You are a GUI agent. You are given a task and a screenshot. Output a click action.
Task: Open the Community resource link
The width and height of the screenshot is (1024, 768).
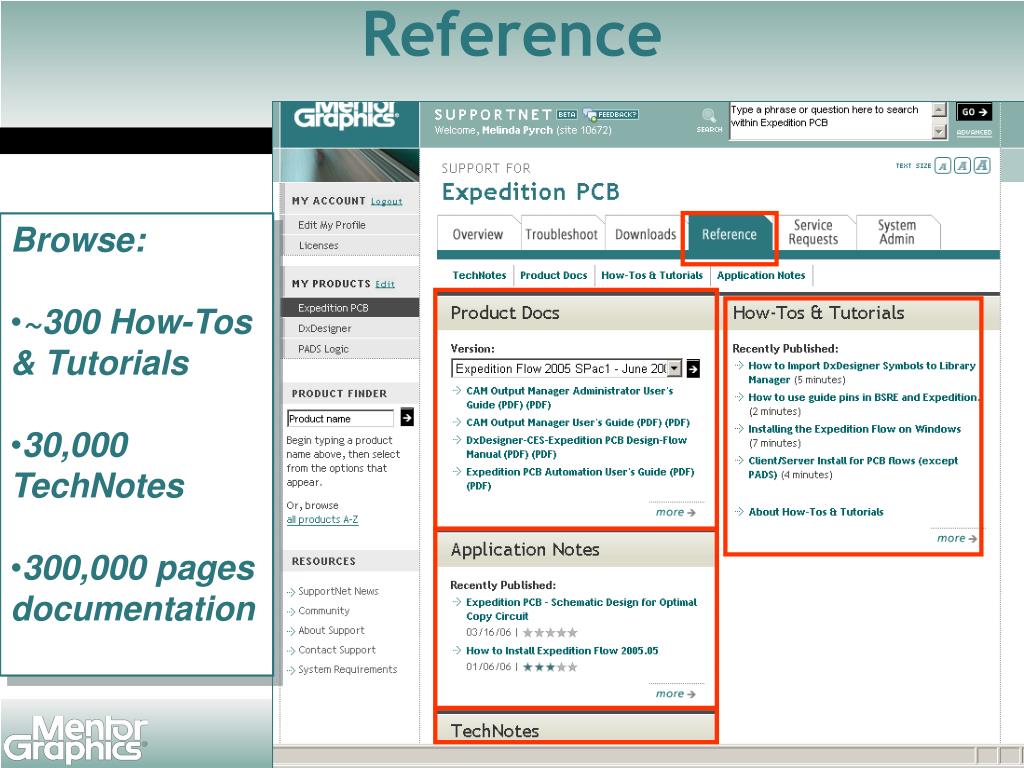(324, 611)
